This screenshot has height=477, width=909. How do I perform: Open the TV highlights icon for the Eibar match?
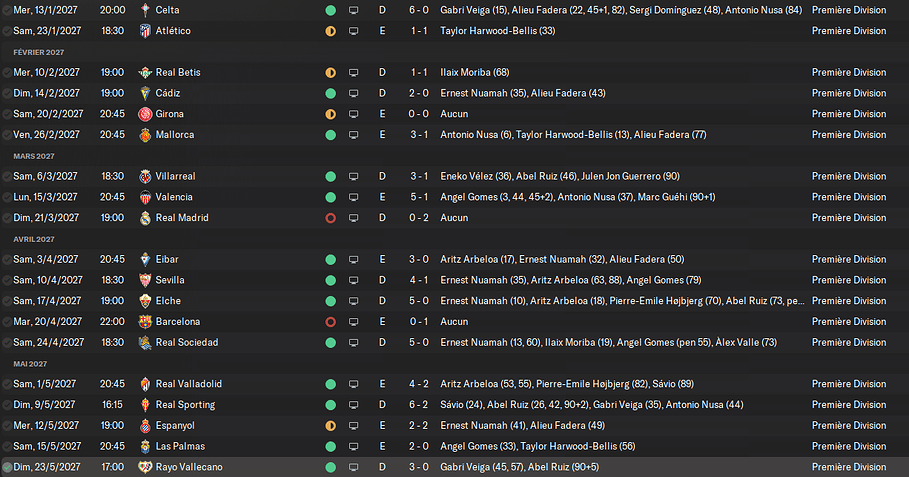tap(353, 260)
